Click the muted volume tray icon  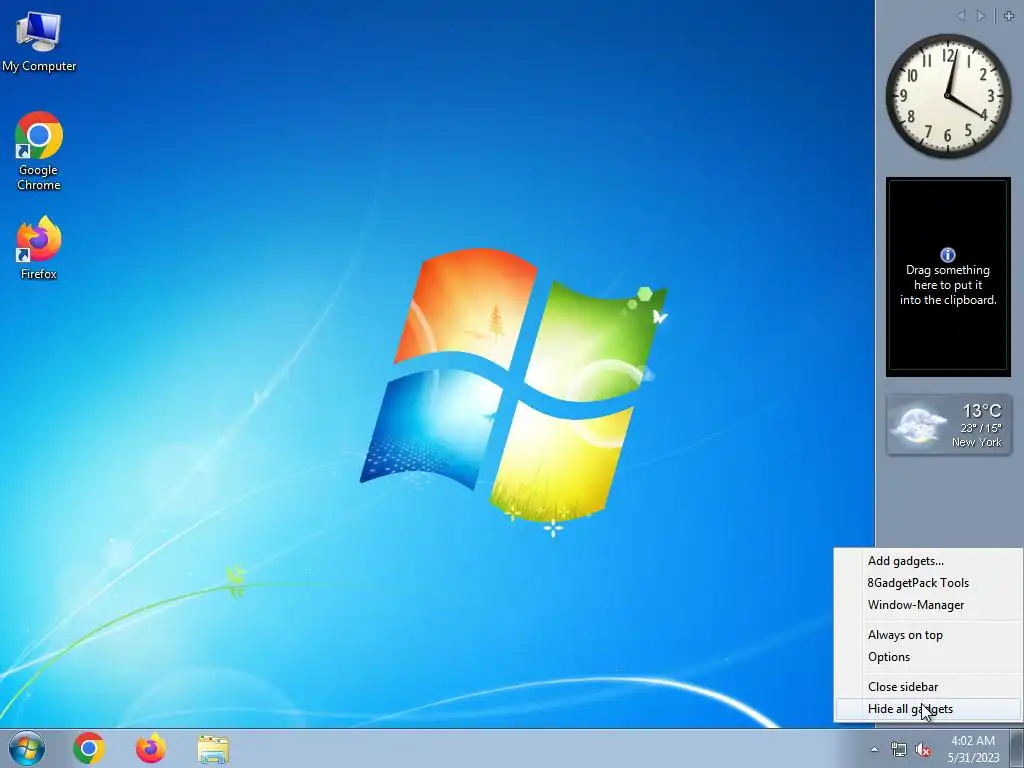(923, 749)
